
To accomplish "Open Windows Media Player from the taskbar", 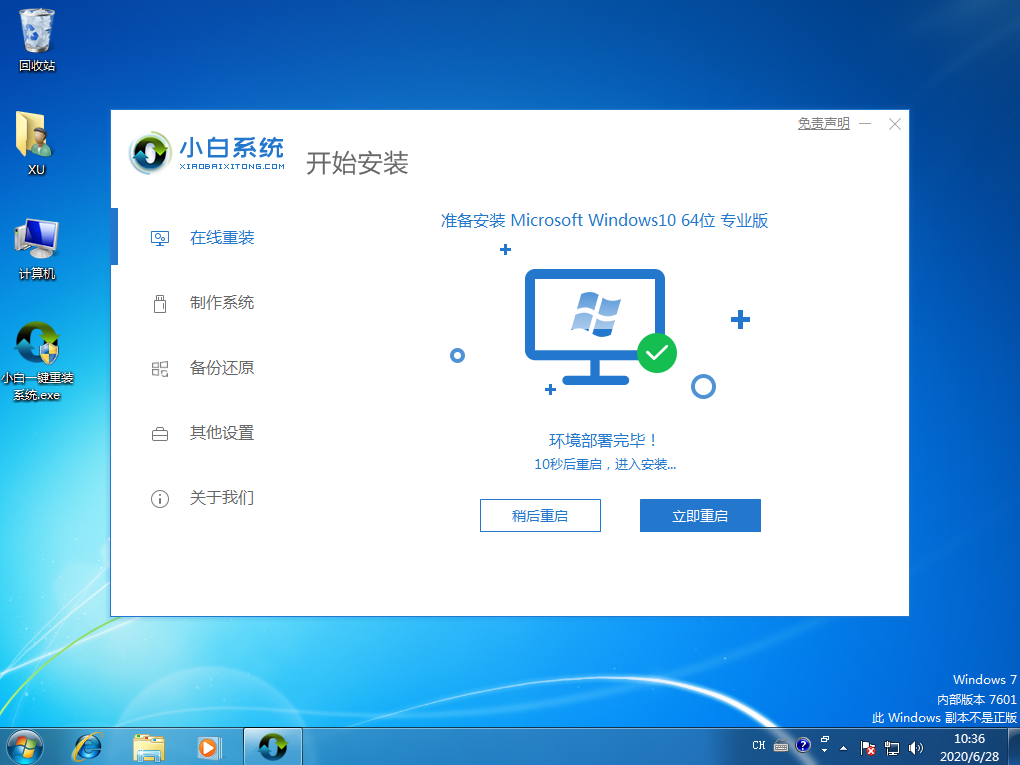I will point(209,746).
